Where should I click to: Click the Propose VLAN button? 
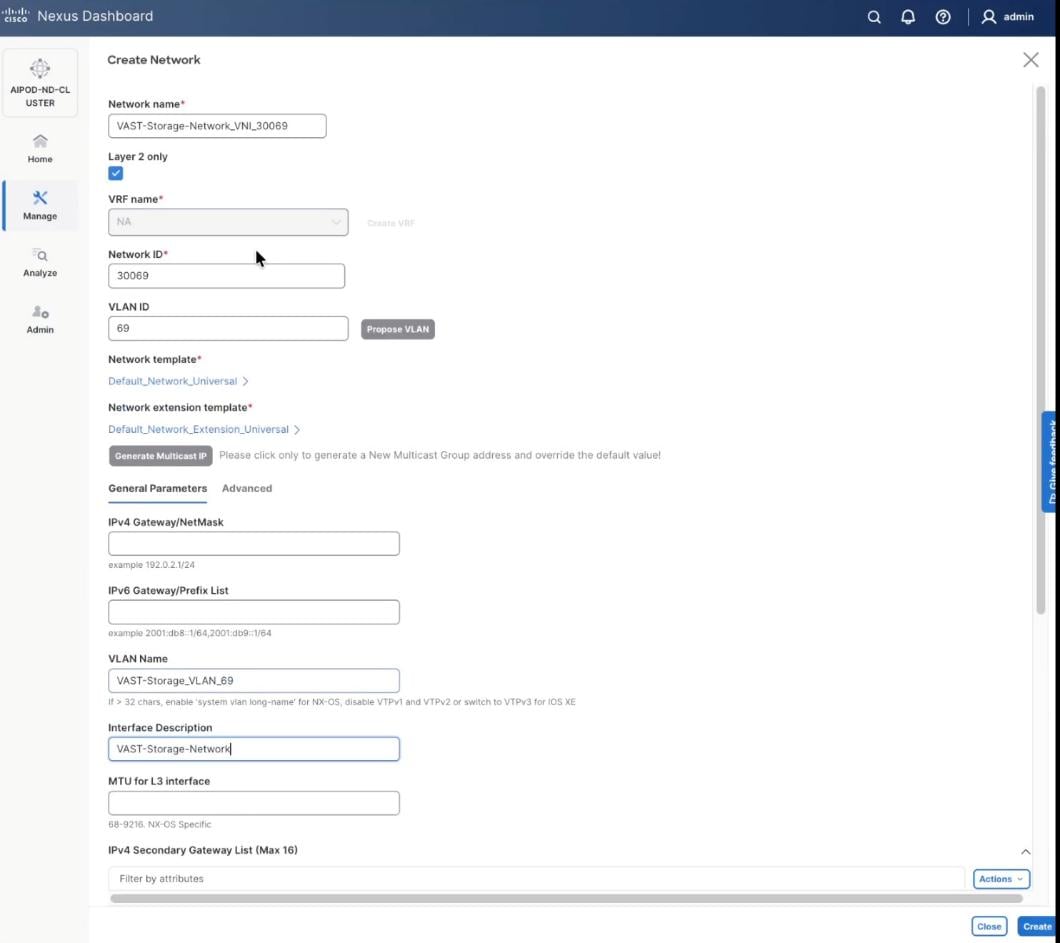[x=397, y=328]
